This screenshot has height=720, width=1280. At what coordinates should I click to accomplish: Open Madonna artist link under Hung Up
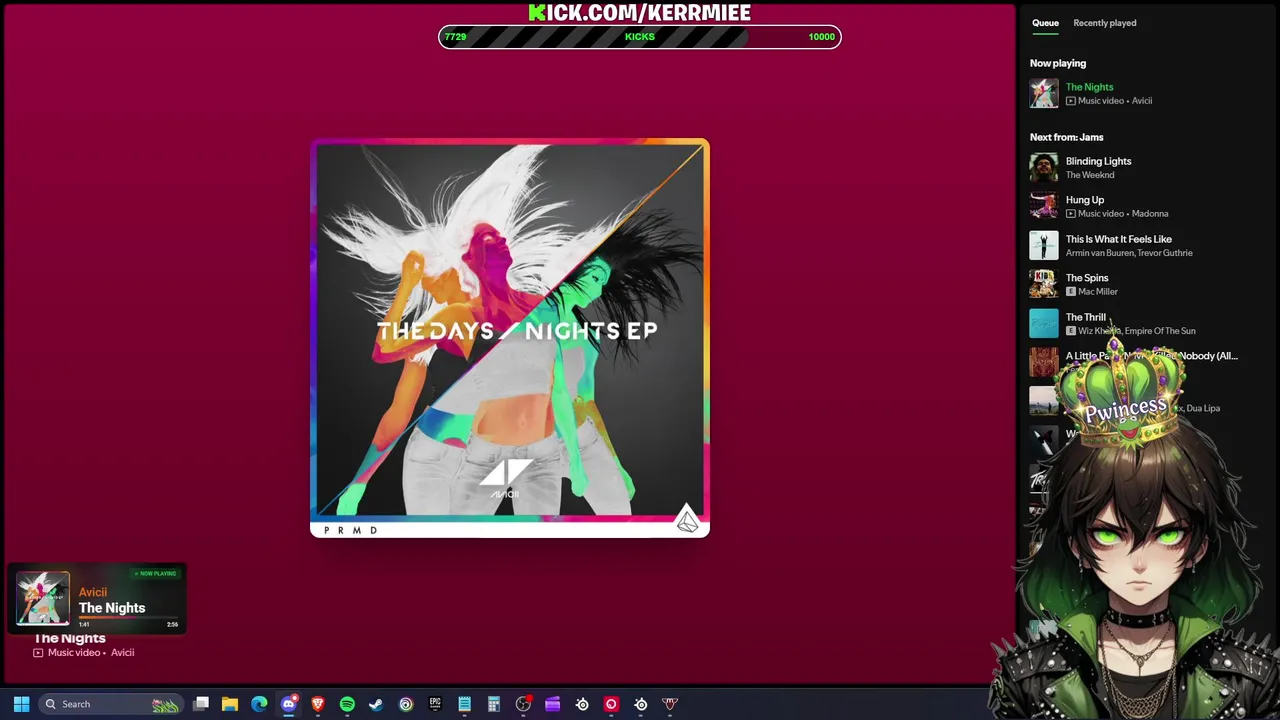click(1150, 214)
